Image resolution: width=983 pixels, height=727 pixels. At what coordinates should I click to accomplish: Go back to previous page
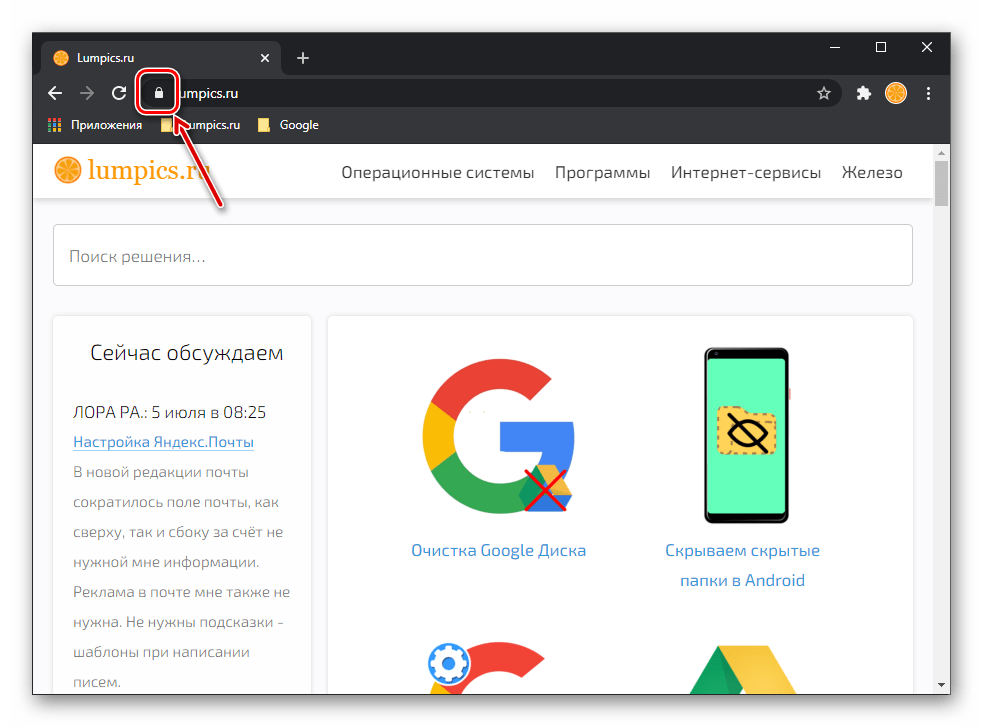56,94
